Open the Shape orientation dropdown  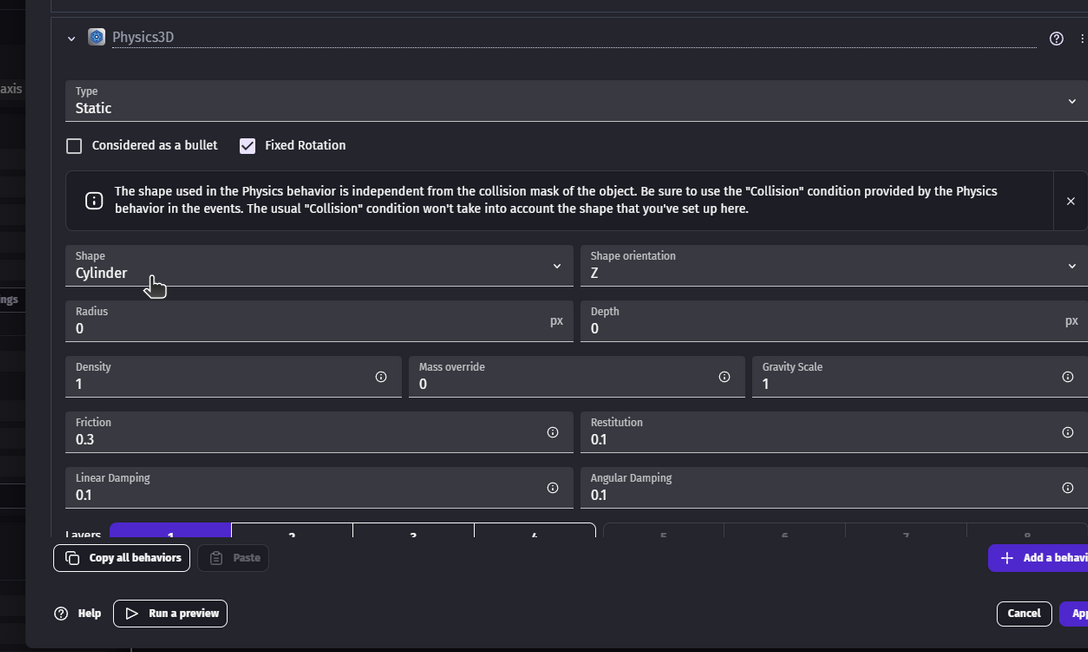pos(830,266)
